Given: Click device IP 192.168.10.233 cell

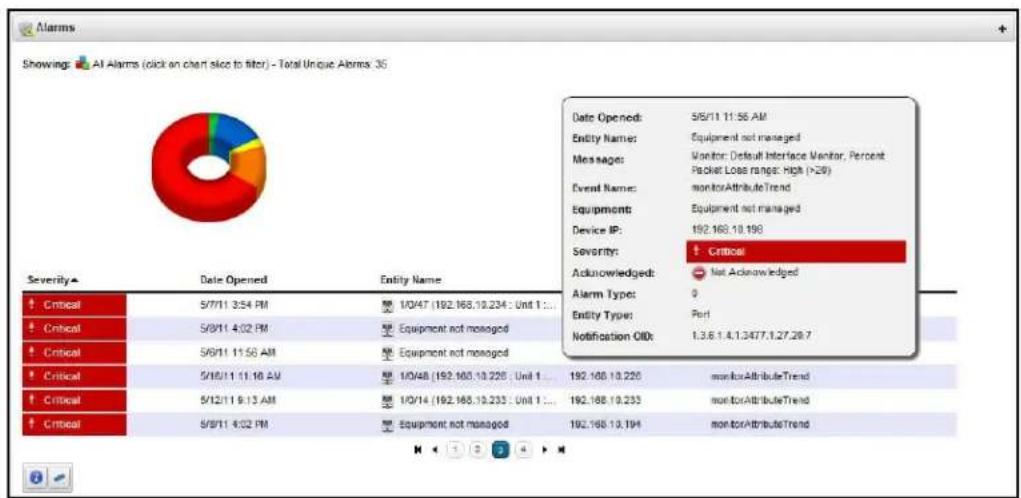Looking at the screenshot, I should (606, 400).
